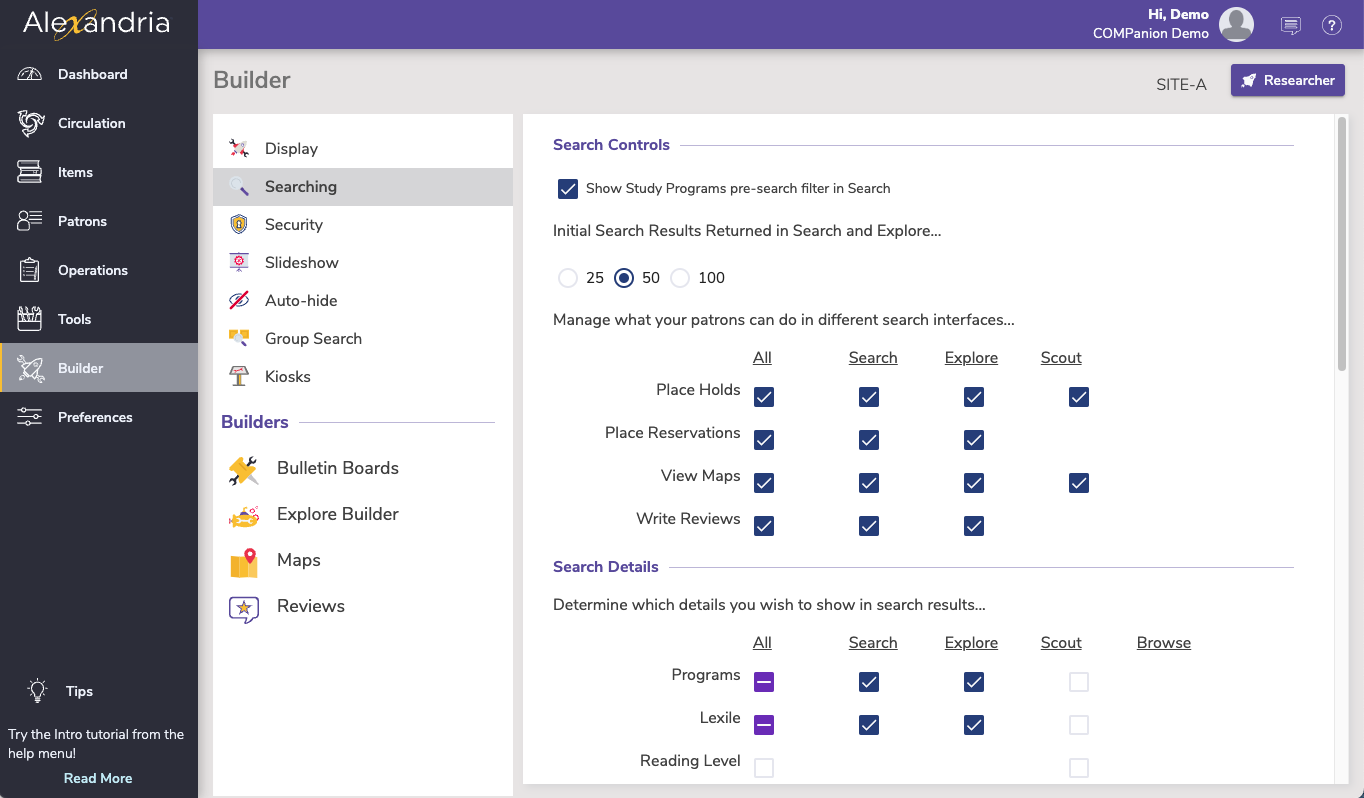Click the Tips lightbulb icon
The image size is (1364, 798).
pos(38,690)
